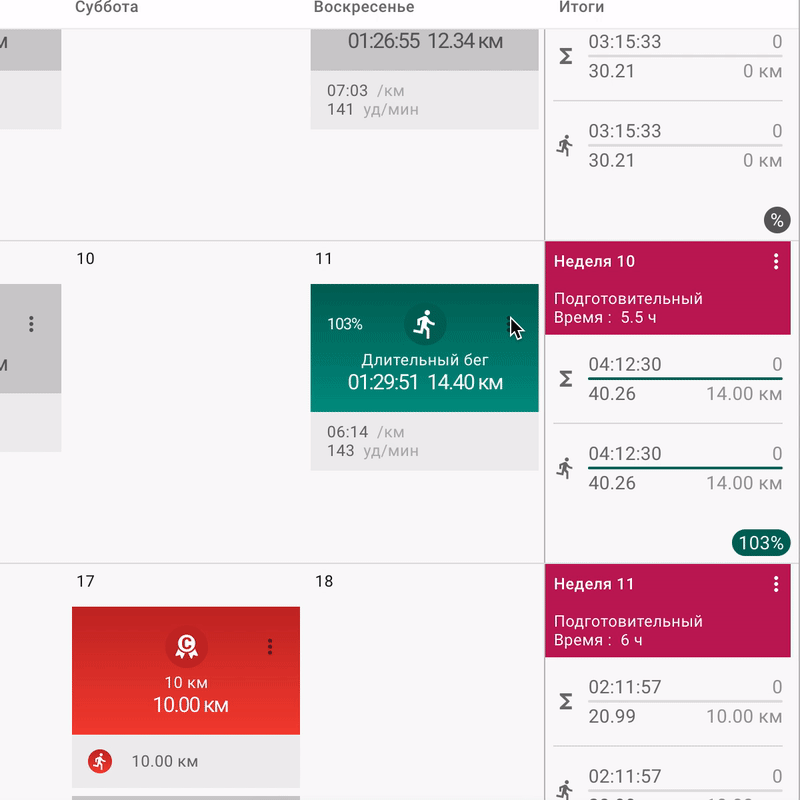The width and height of the screenshot is (800, 800).
Task: Click the sigma icon in Неделя 11 totals
Action: click(x=565, y=702)
